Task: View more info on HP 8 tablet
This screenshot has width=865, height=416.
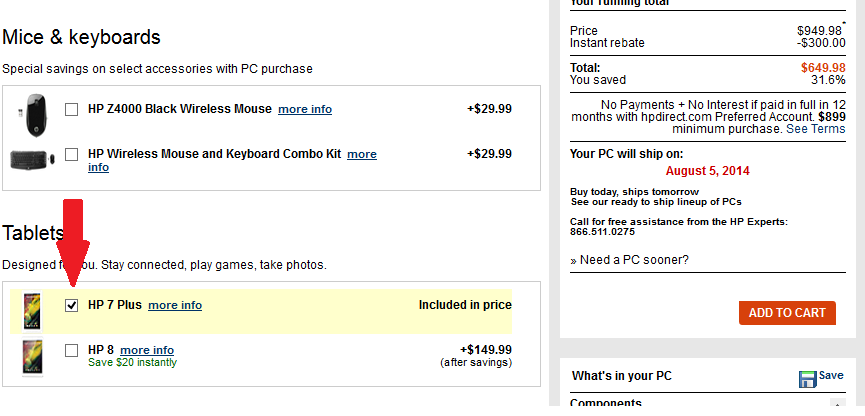Action: tap(147, 350)
